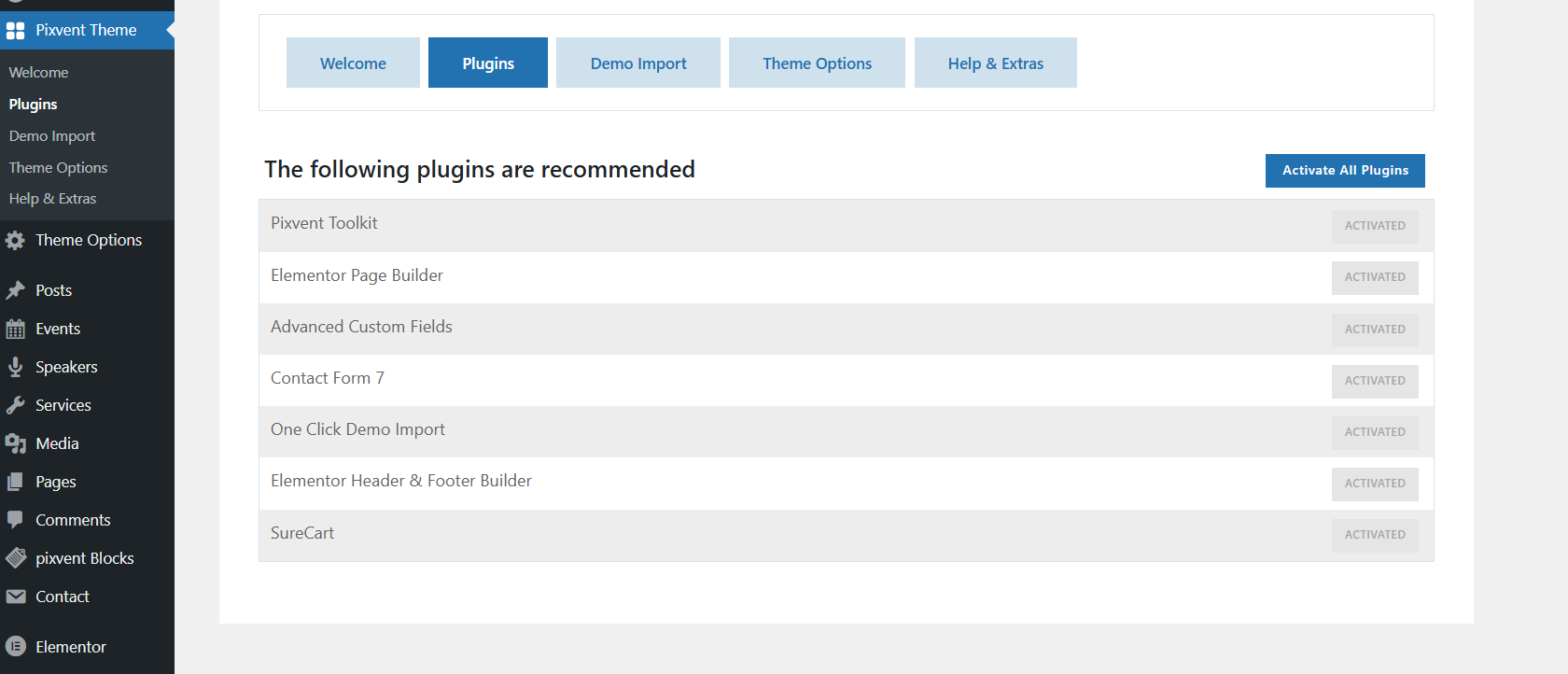
Task: Select the Help & Extras tab
Action: click(995, 63)
